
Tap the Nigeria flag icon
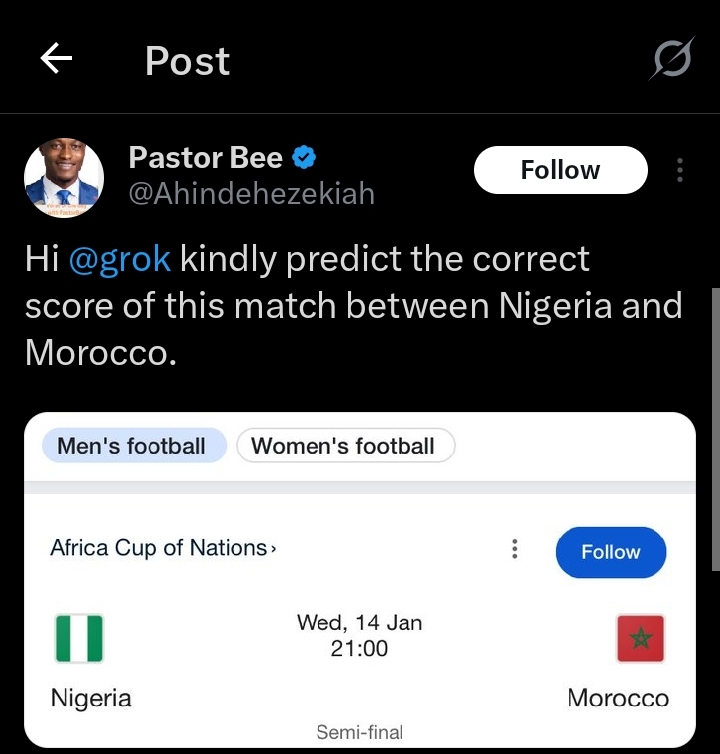tap(78, 638)
